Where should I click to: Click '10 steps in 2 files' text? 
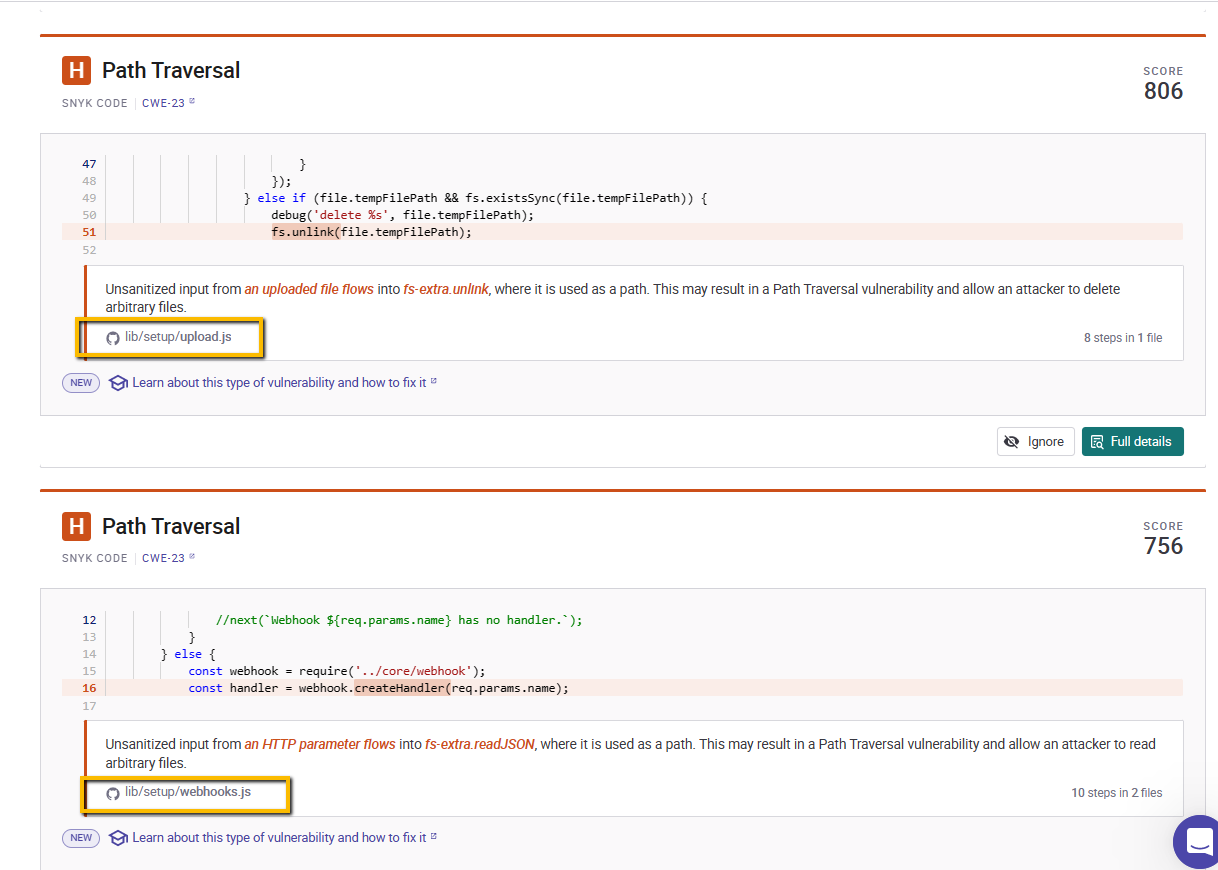(1117, 793)
